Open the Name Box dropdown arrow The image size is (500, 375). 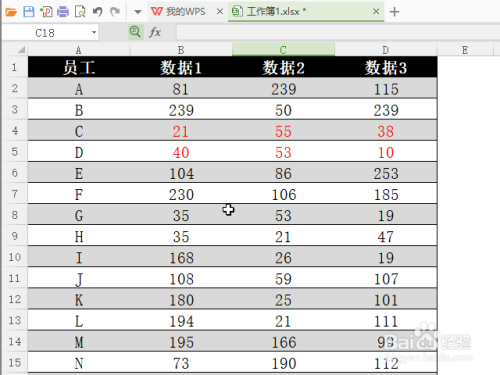pyautogui.click(x=94, y=32)
